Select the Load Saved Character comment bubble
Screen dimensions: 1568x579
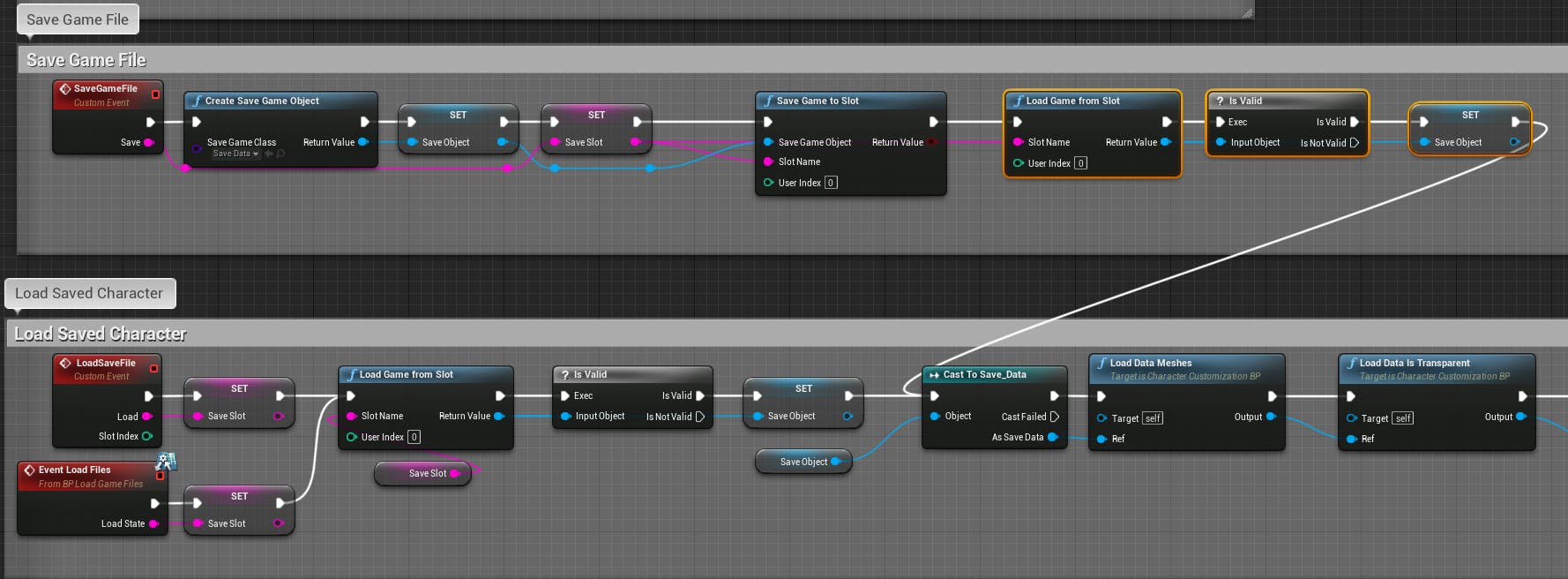point(89,293)
